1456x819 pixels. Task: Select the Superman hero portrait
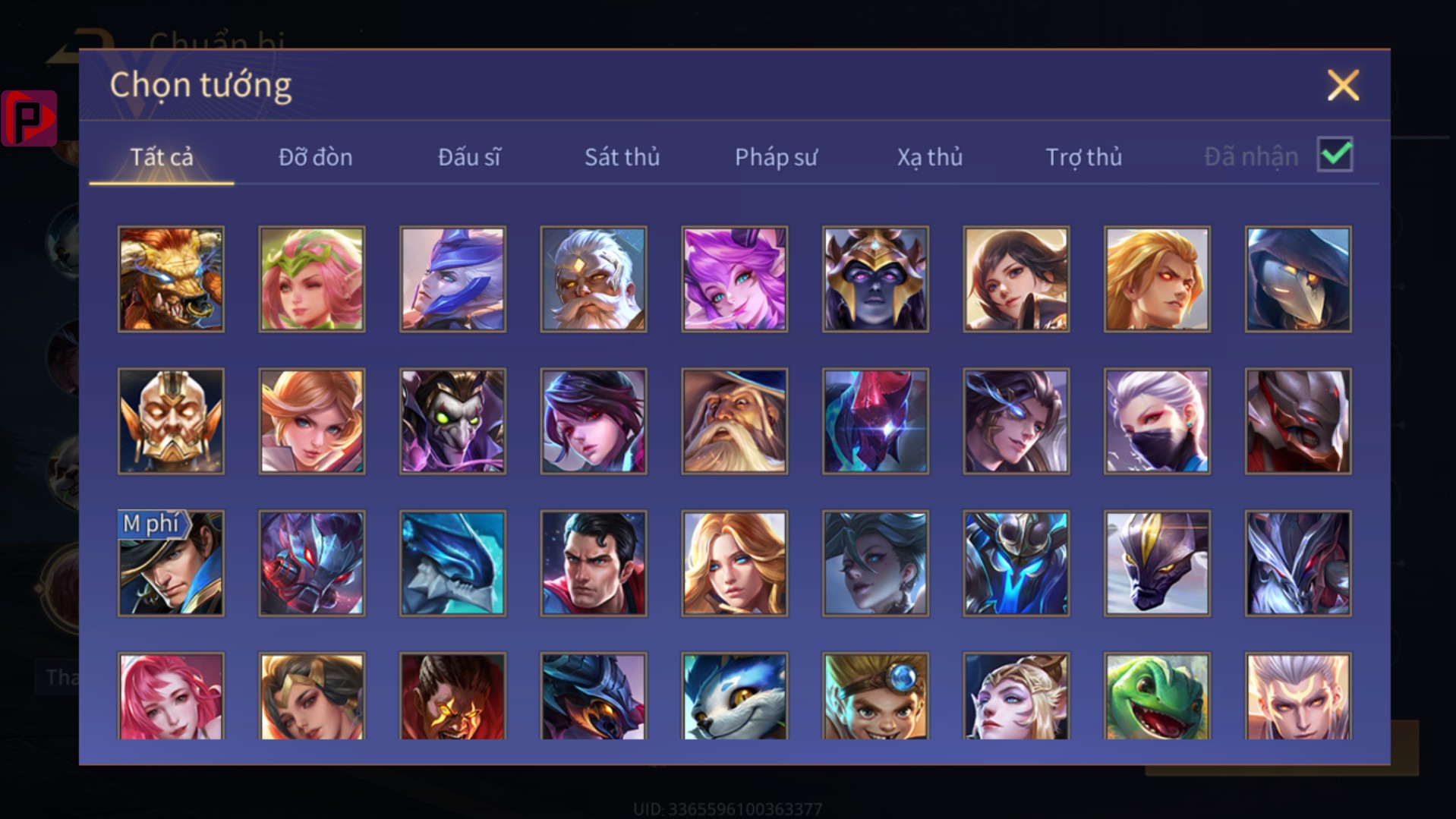pyautogui.click(x=594, y=563)
